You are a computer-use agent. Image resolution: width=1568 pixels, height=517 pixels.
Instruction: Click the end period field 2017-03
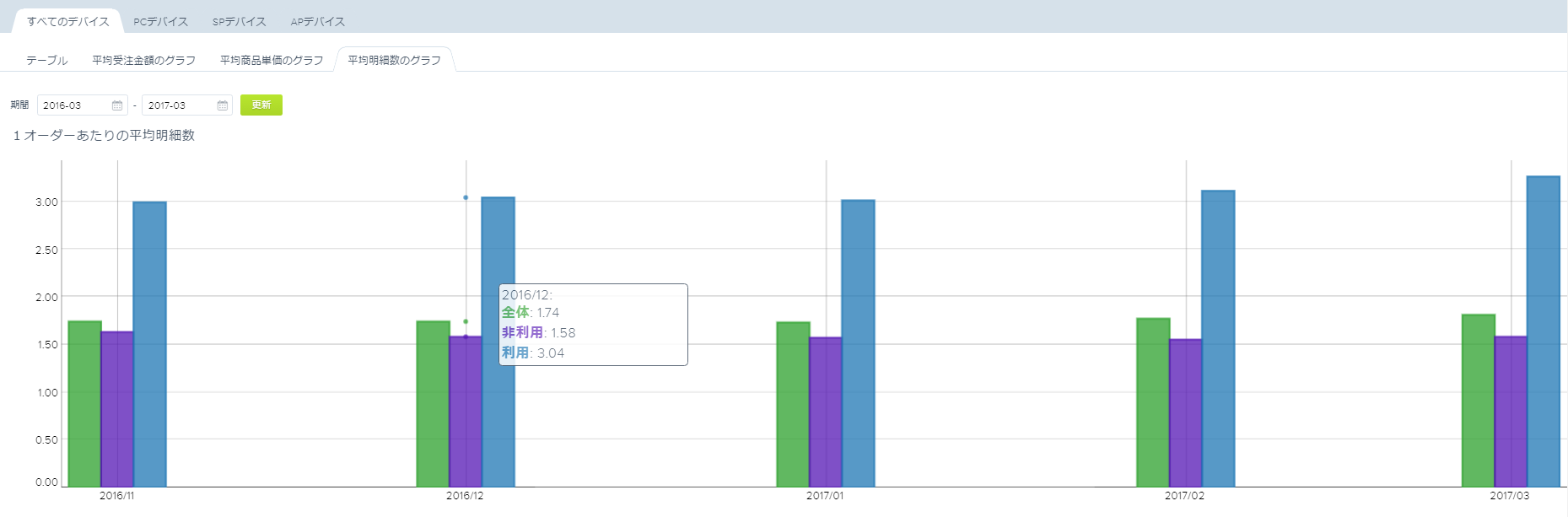pos(187,105)
